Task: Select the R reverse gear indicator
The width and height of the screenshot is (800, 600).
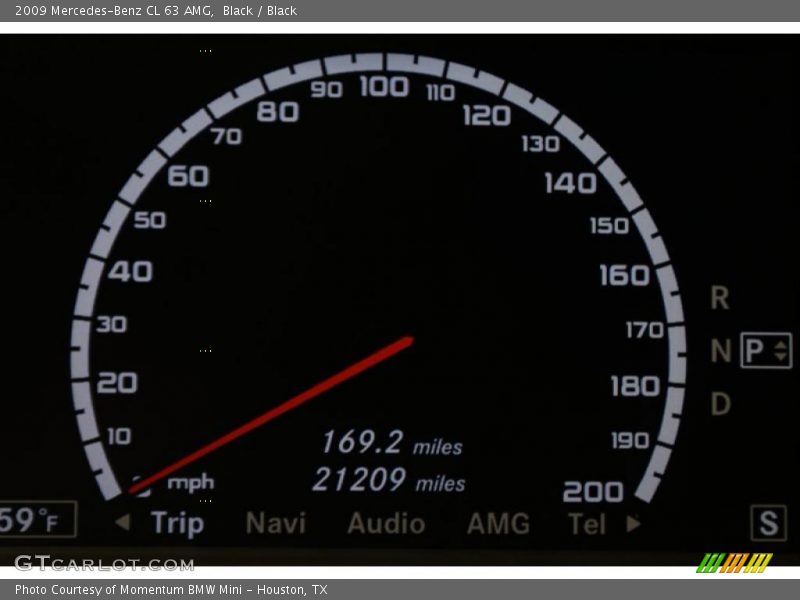Action: pyautogui.click(x=720, y=298)
